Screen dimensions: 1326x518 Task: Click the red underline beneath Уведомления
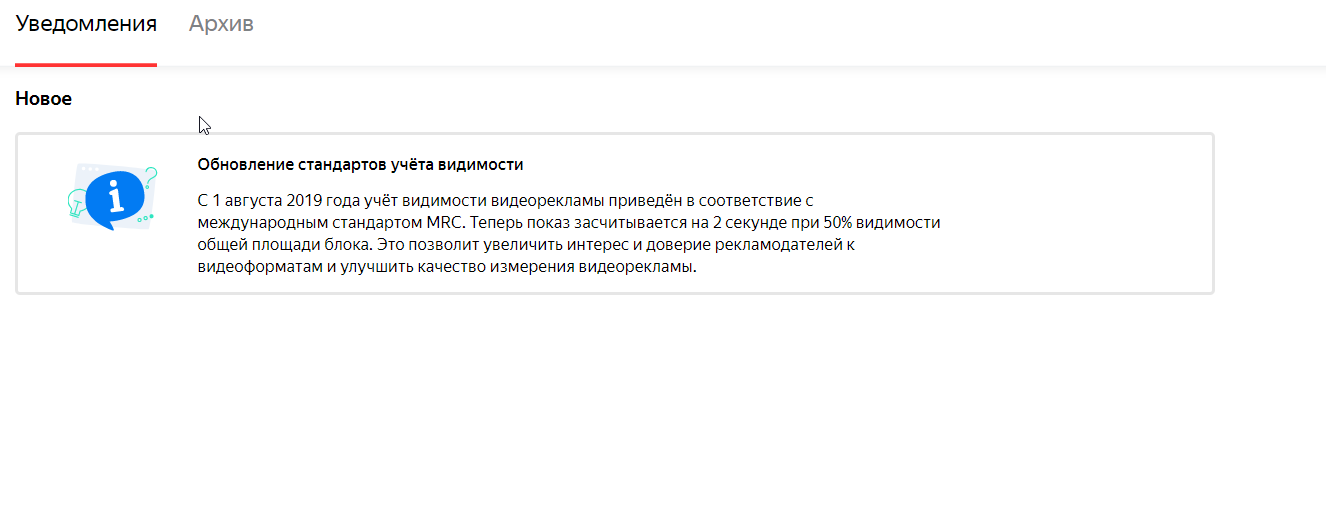pos(86,64)
